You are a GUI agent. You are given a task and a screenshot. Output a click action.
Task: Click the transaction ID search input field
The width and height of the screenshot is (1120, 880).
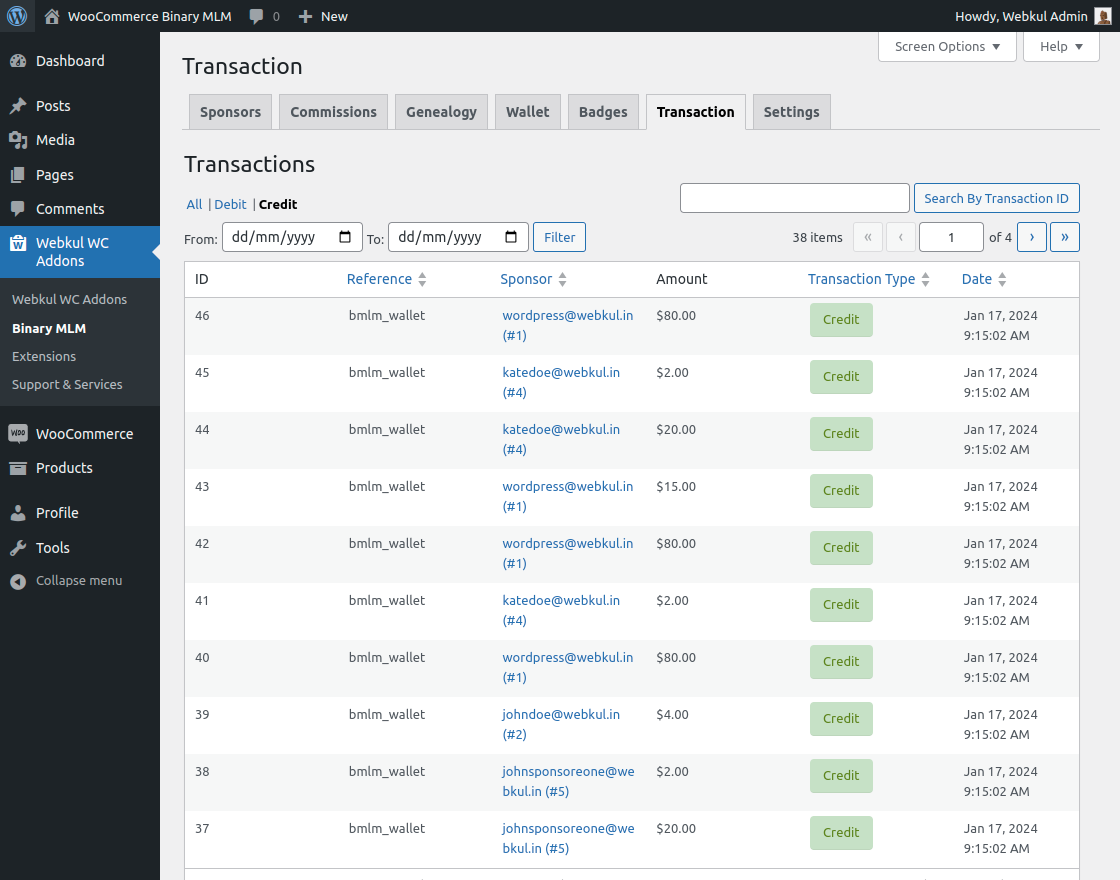(794, 198)
